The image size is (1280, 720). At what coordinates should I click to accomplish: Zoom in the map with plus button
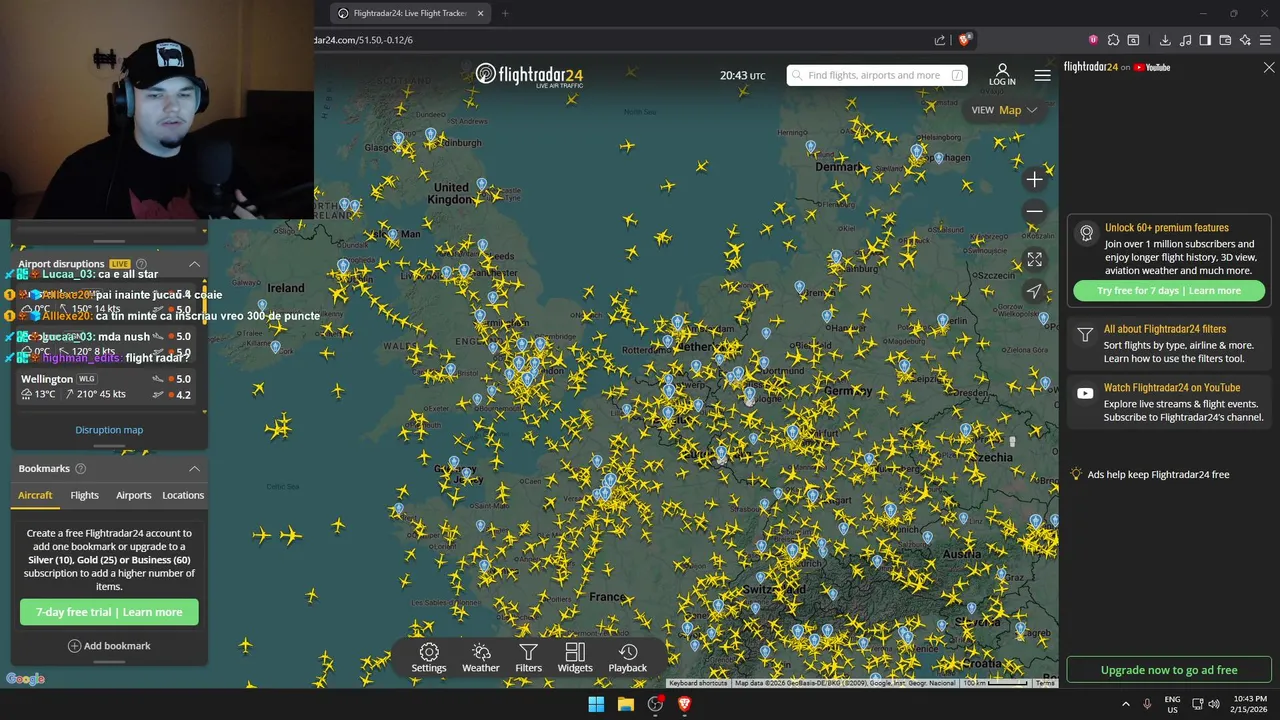click(x=1035, y=180)
